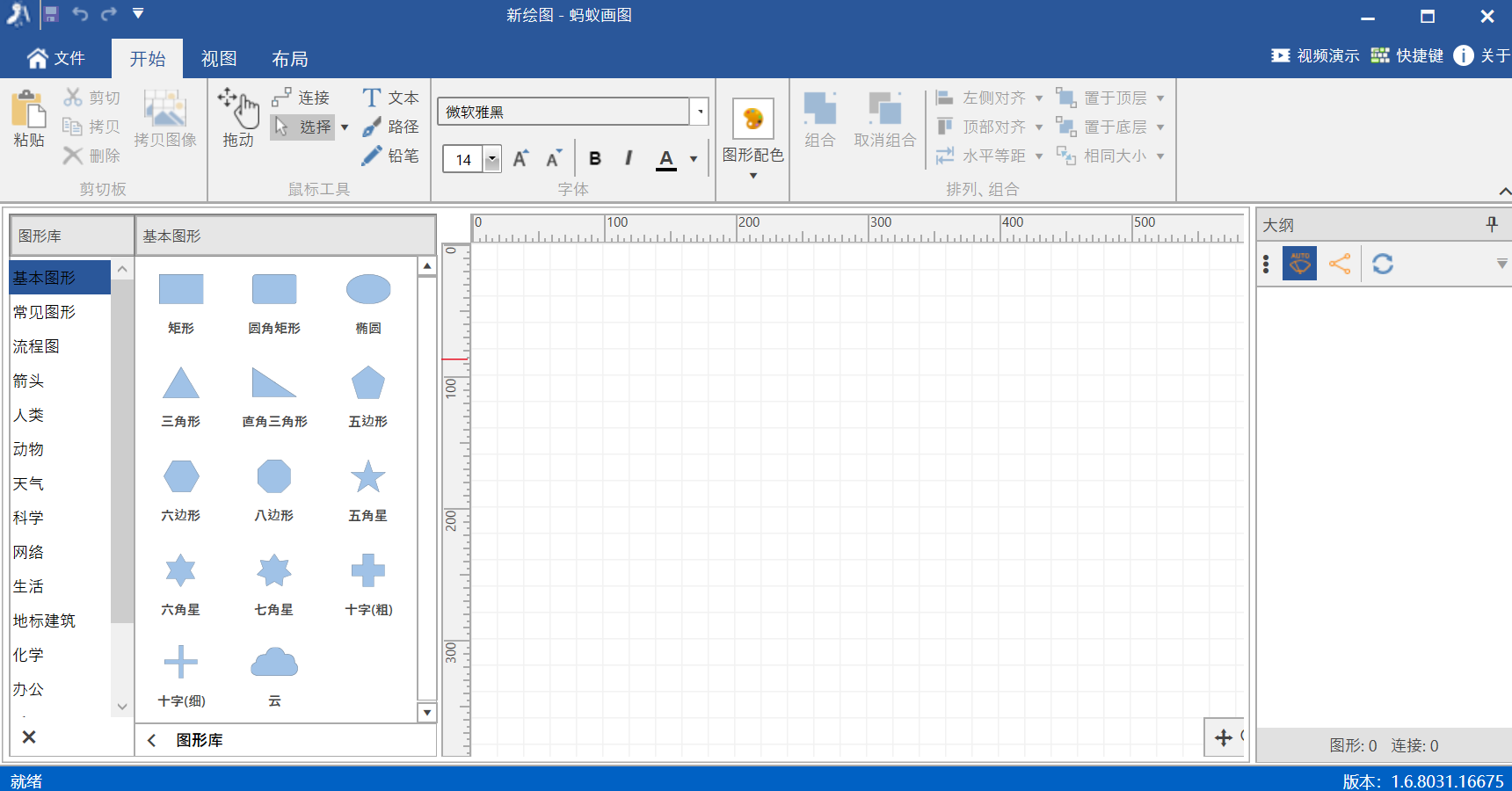Switch to the Layout (布局) ribbon tab
1512x791 pixels.
coord(289,58)
